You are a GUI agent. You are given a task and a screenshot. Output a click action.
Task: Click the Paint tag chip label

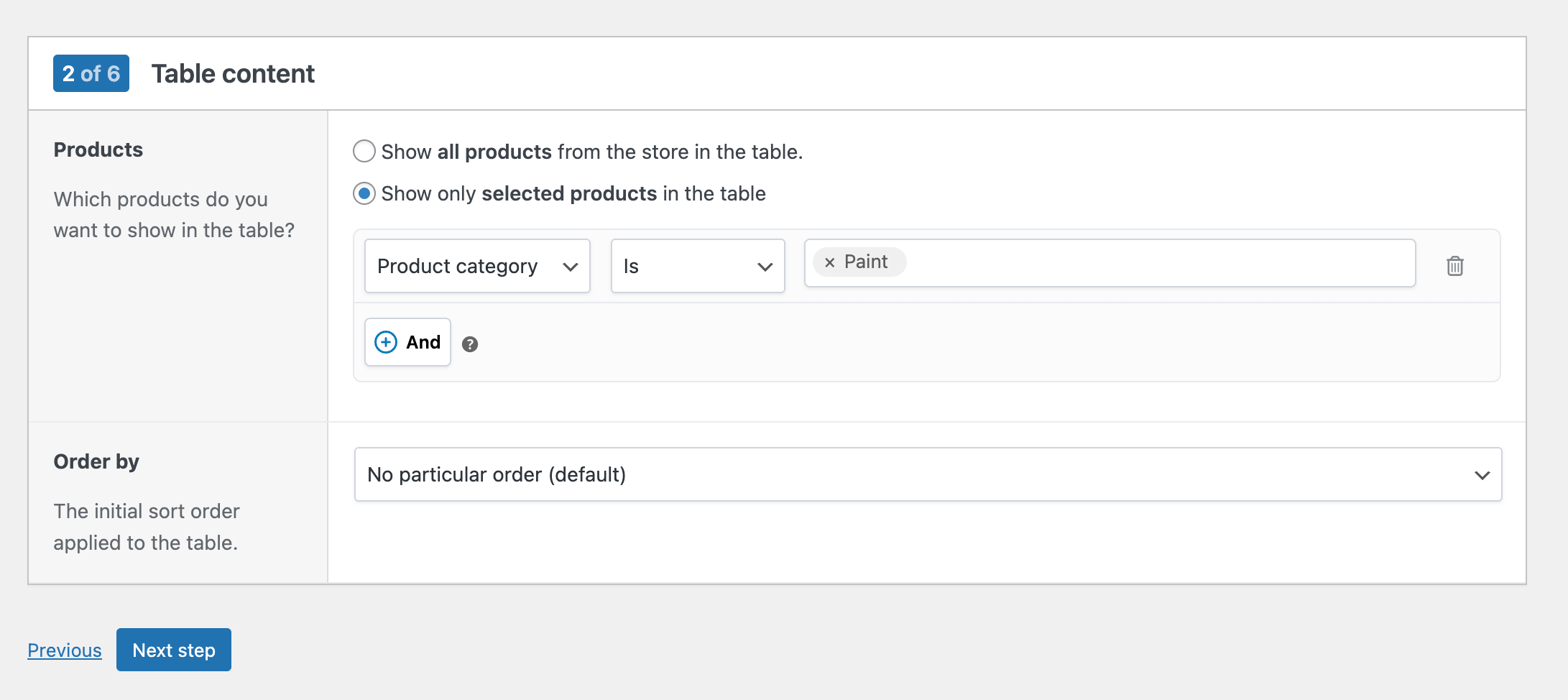tap(866, 262)
